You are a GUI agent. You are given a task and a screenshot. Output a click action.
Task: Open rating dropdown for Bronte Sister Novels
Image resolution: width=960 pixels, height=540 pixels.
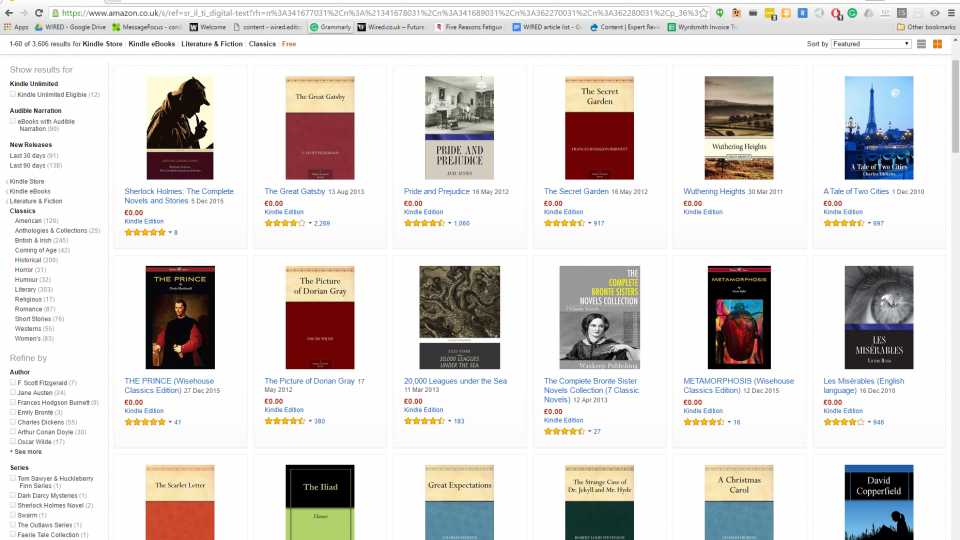[590, 432]
